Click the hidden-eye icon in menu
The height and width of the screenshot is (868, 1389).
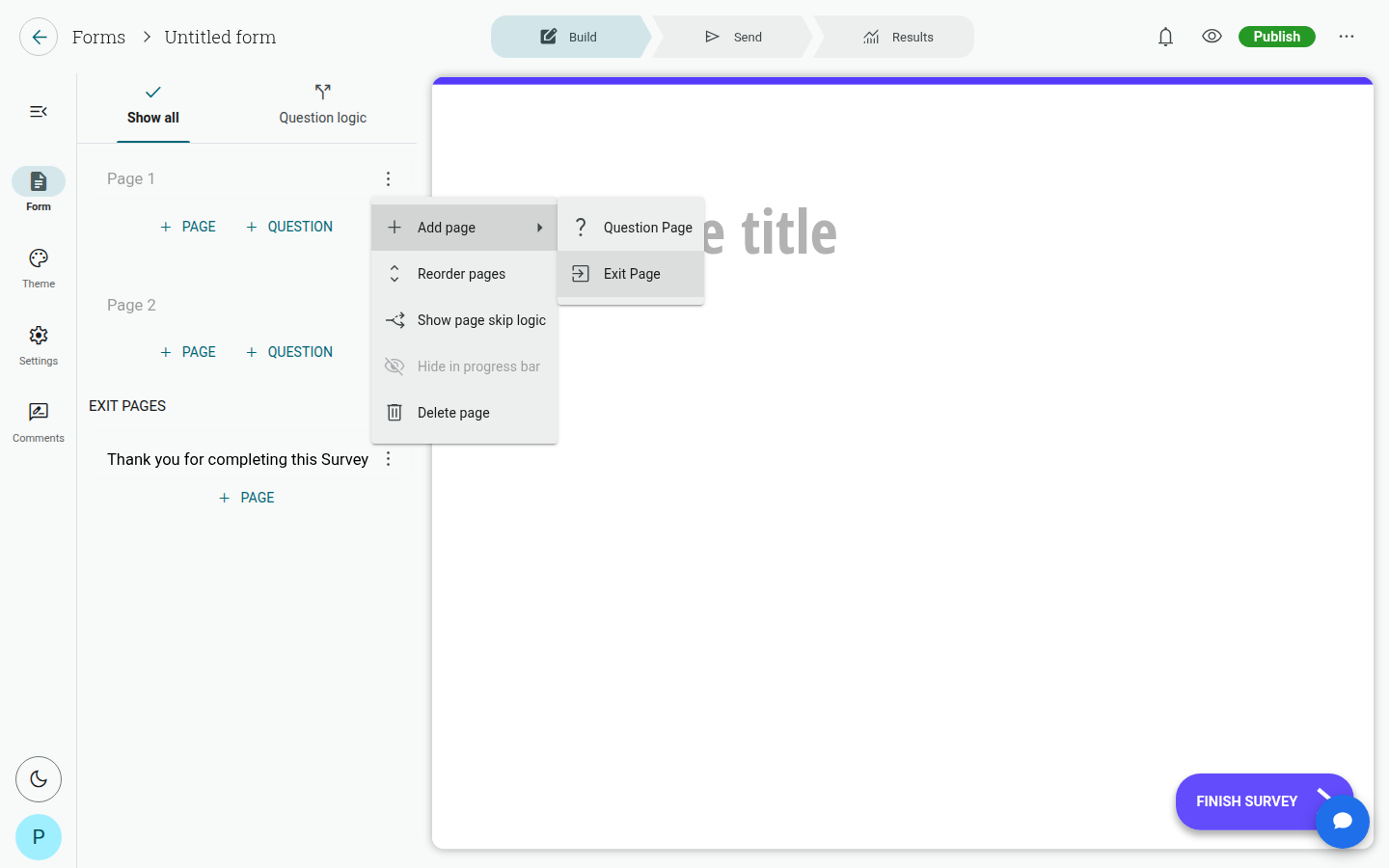coord(395,366)
